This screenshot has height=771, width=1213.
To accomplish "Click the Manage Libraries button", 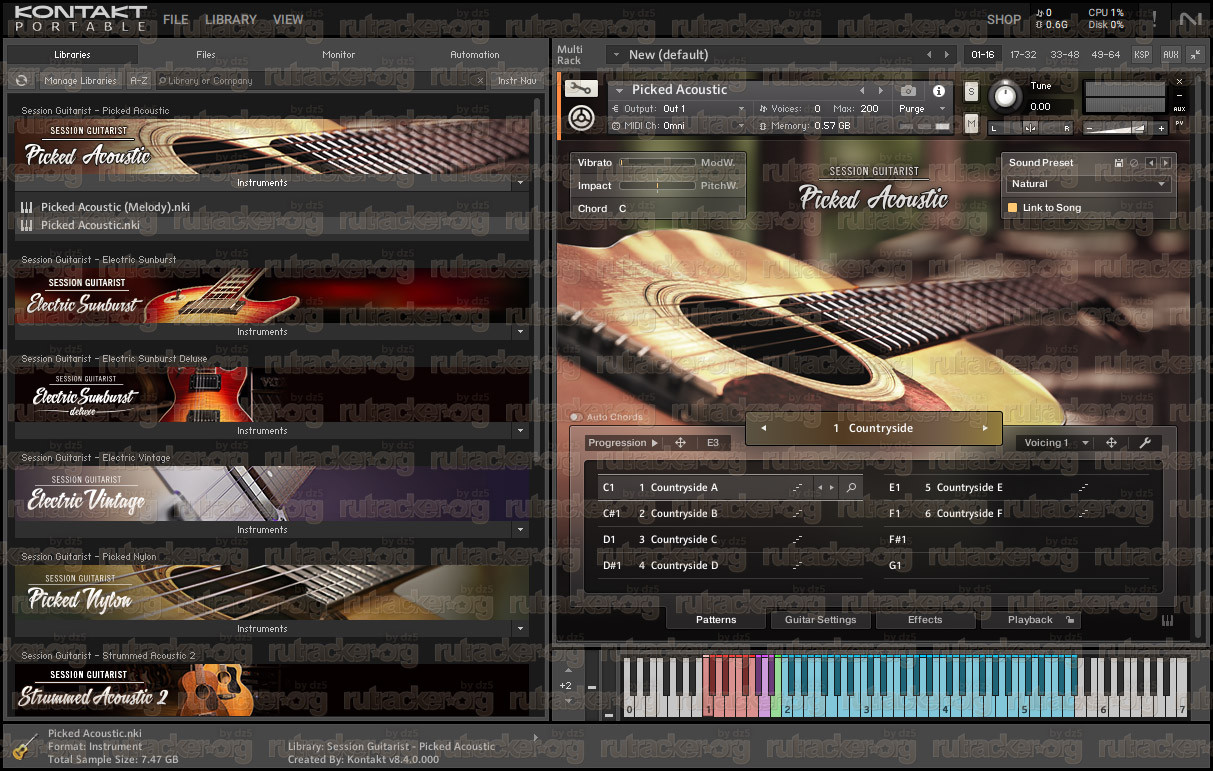I will (80, 80).
